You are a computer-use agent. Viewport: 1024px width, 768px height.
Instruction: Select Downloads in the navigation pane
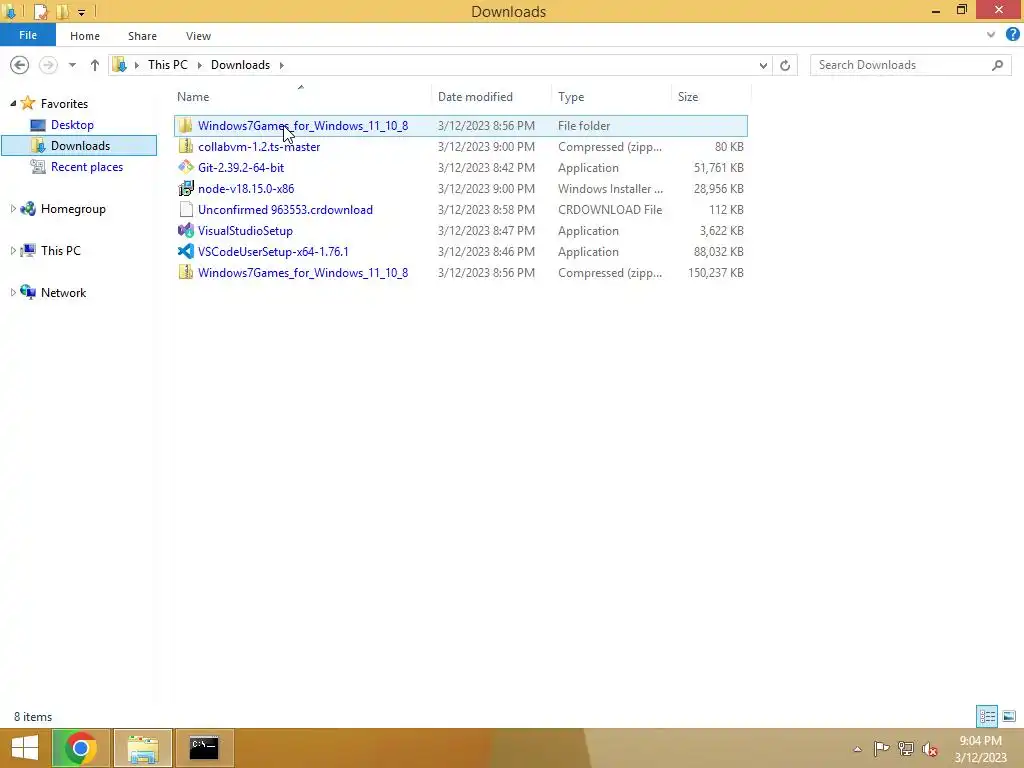click(80, 145)
